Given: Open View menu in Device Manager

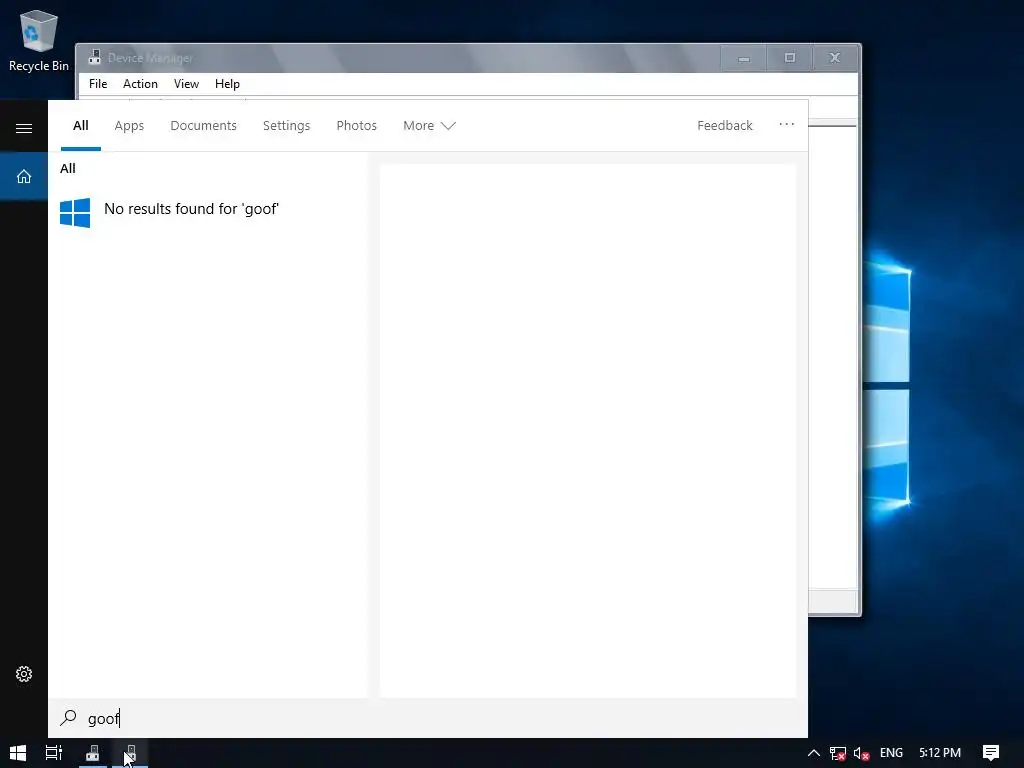Looking at the screenshot, I should click(x=186, y=84).
